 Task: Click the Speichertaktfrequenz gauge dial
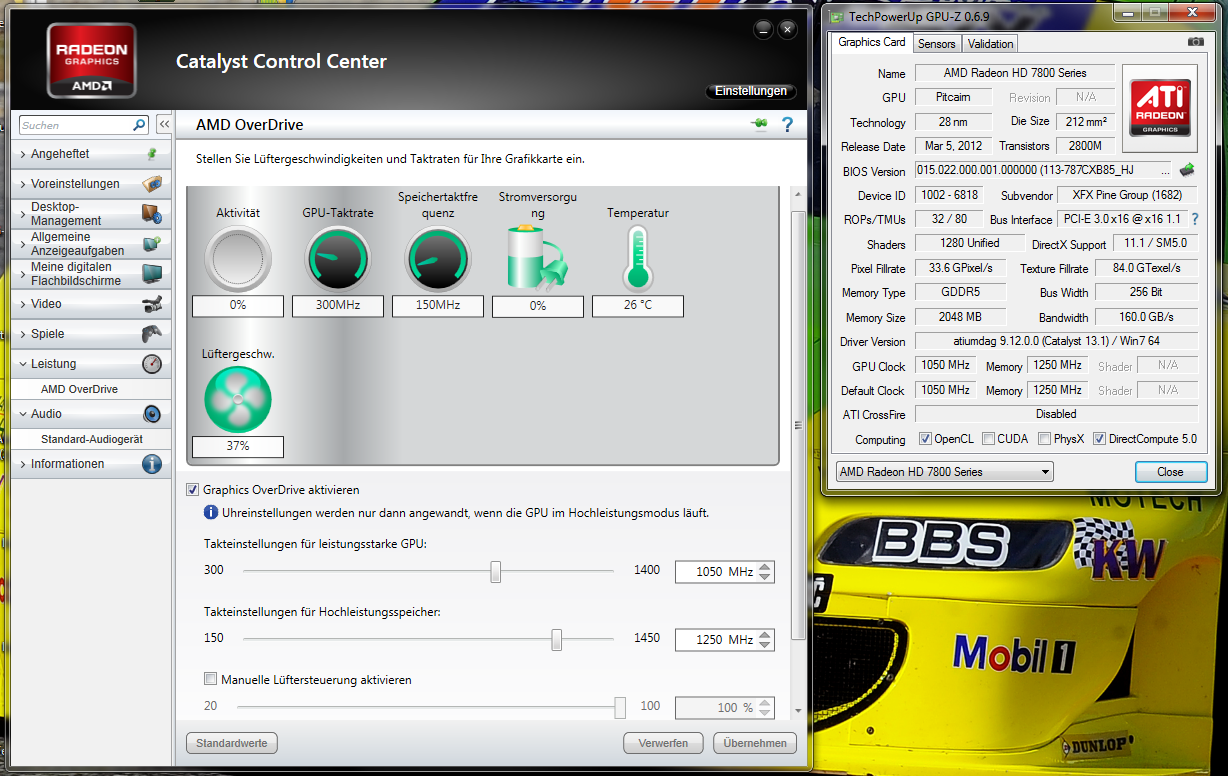pyautogui.click(x=438, y=259)
